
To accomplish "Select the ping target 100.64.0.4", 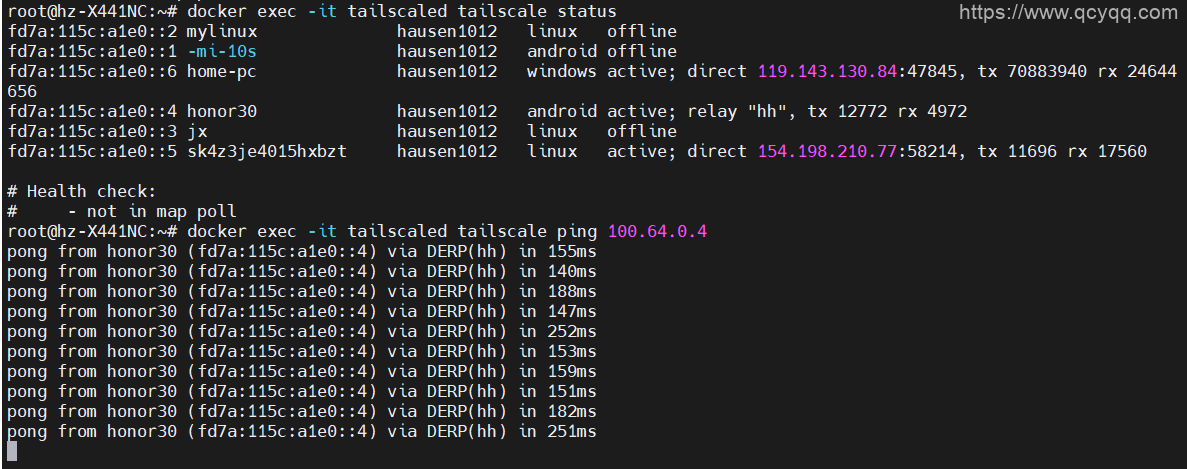I will [657, 231].
